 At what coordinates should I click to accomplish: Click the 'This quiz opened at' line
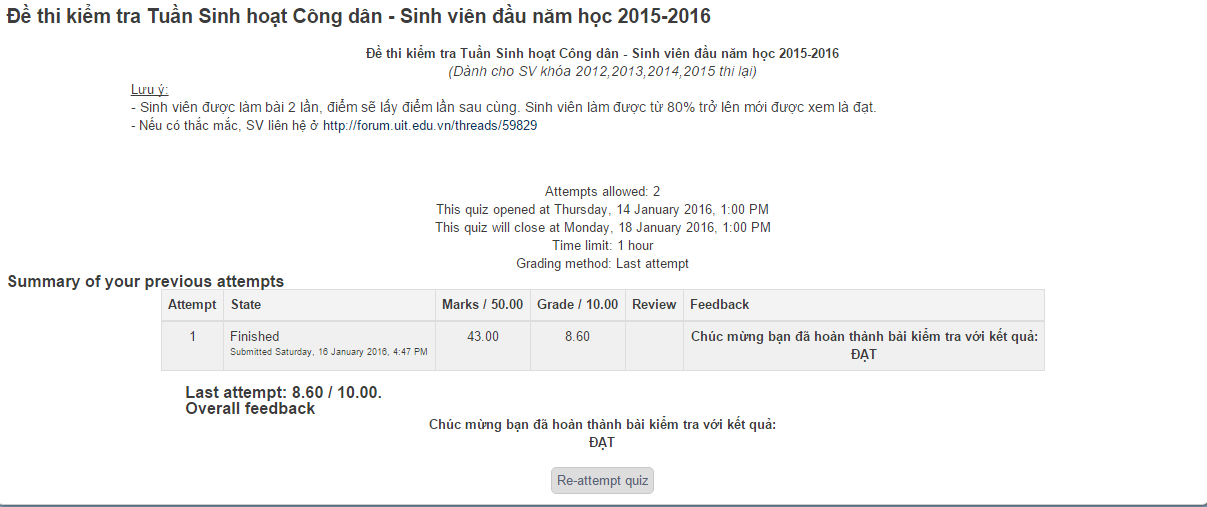[x=602, y=209]
